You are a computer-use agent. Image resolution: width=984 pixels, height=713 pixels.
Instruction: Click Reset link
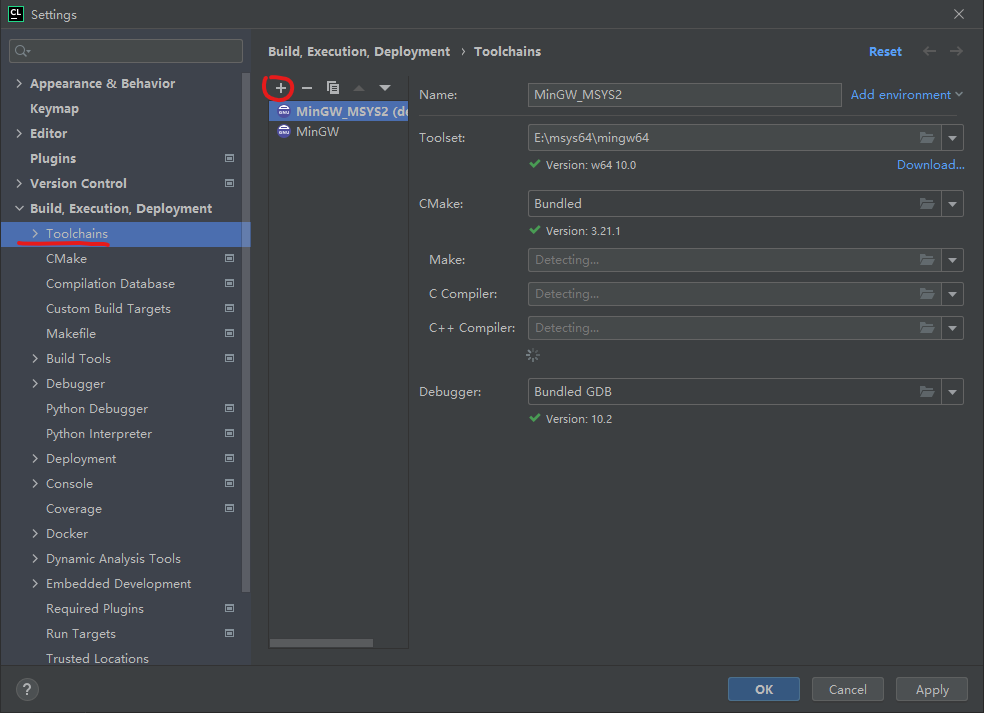coord(885,51)
